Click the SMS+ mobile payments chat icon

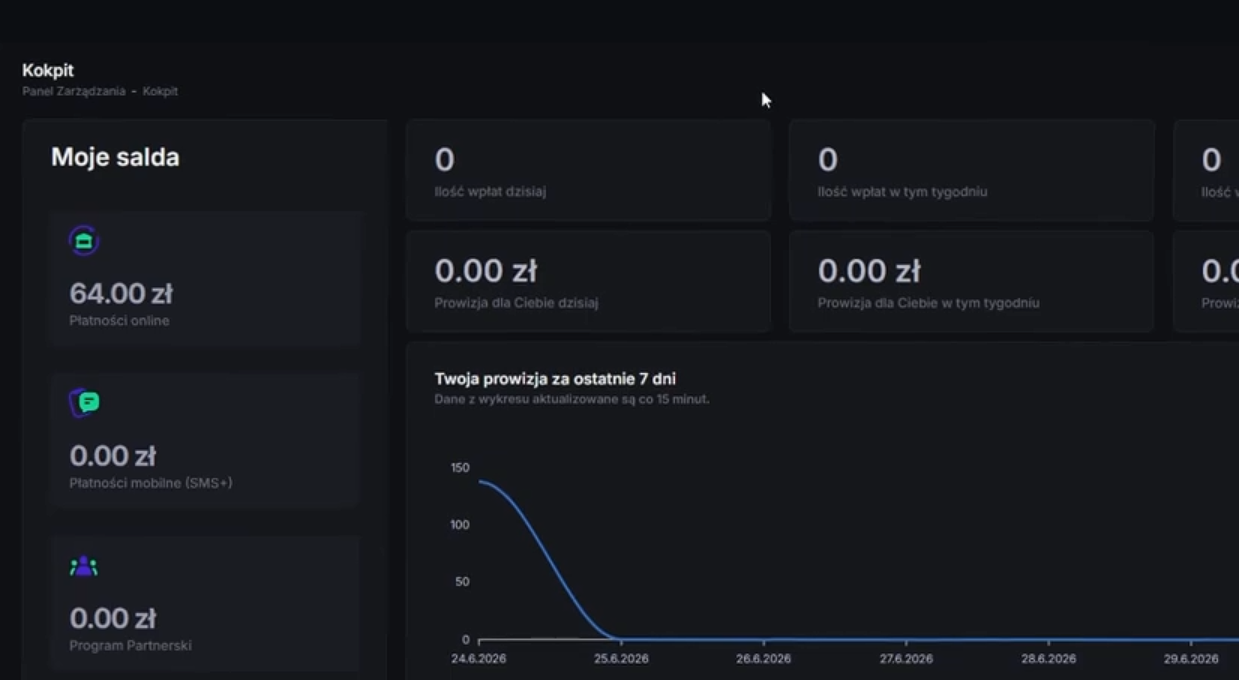(85, 403)
